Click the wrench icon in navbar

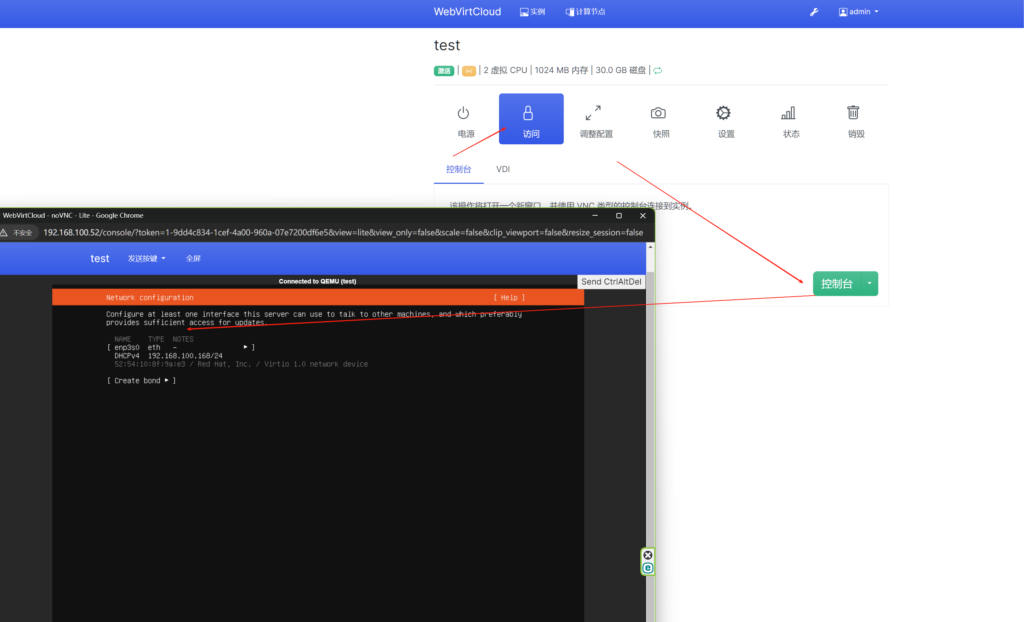pos(814,12)
